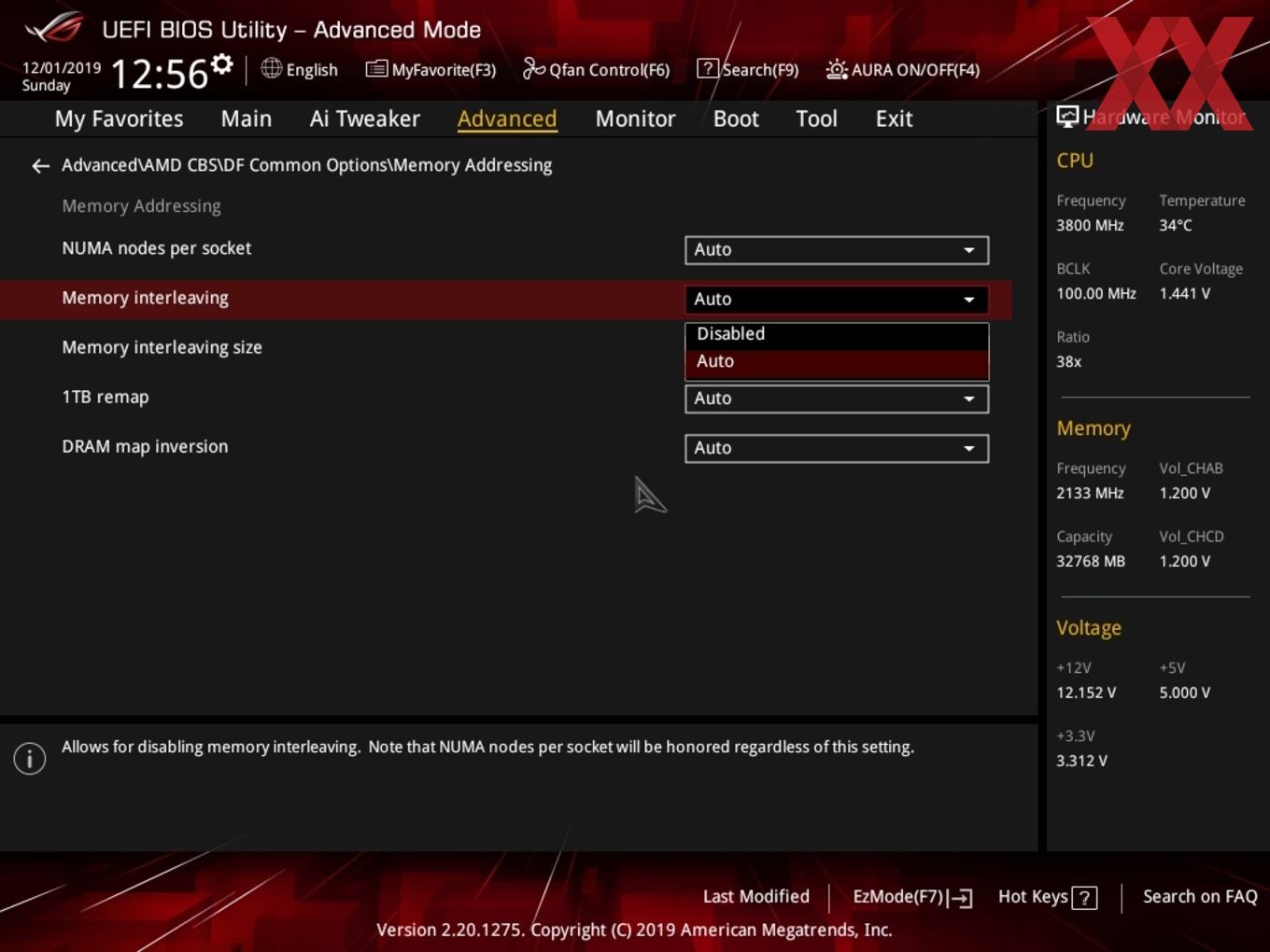This screenshot has height=952, width=1270.
Task: Select Disabled in the Memory interleaving list
Action: pos(837,334)
